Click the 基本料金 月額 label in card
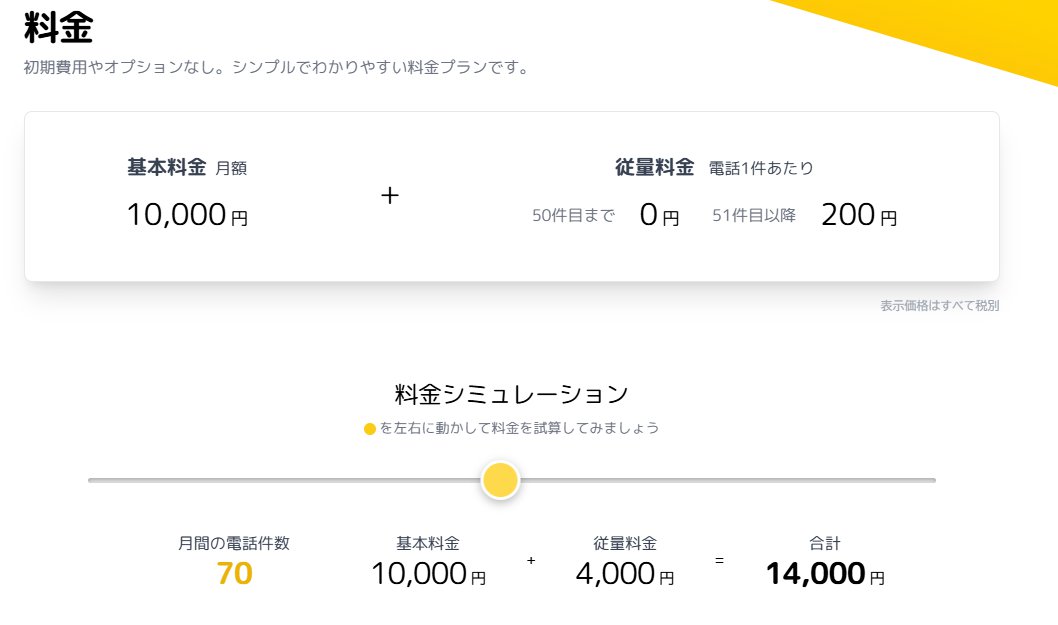The image size is (1058, 625). (x=187, y=167)
